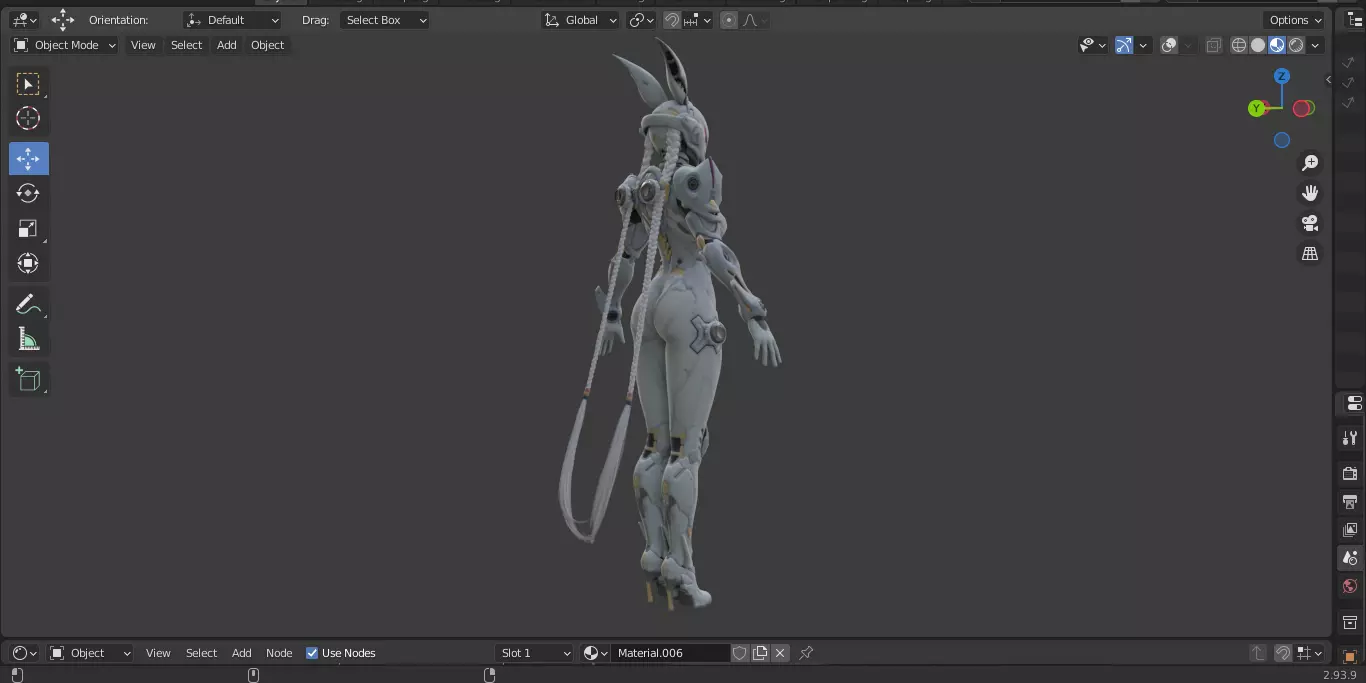
Task: Toggle the Use Nodes checkbox
Action: [x=312, y=653]
